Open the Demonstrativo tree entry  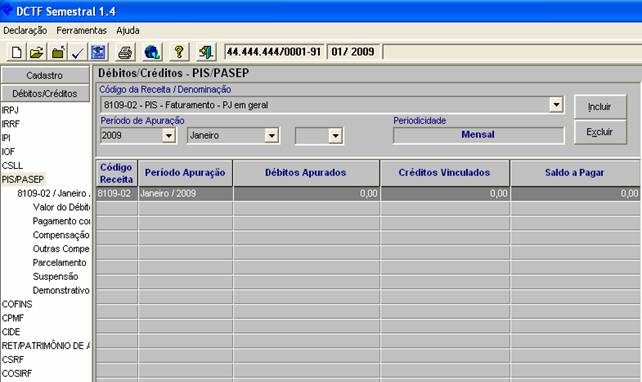coord(61,291)
